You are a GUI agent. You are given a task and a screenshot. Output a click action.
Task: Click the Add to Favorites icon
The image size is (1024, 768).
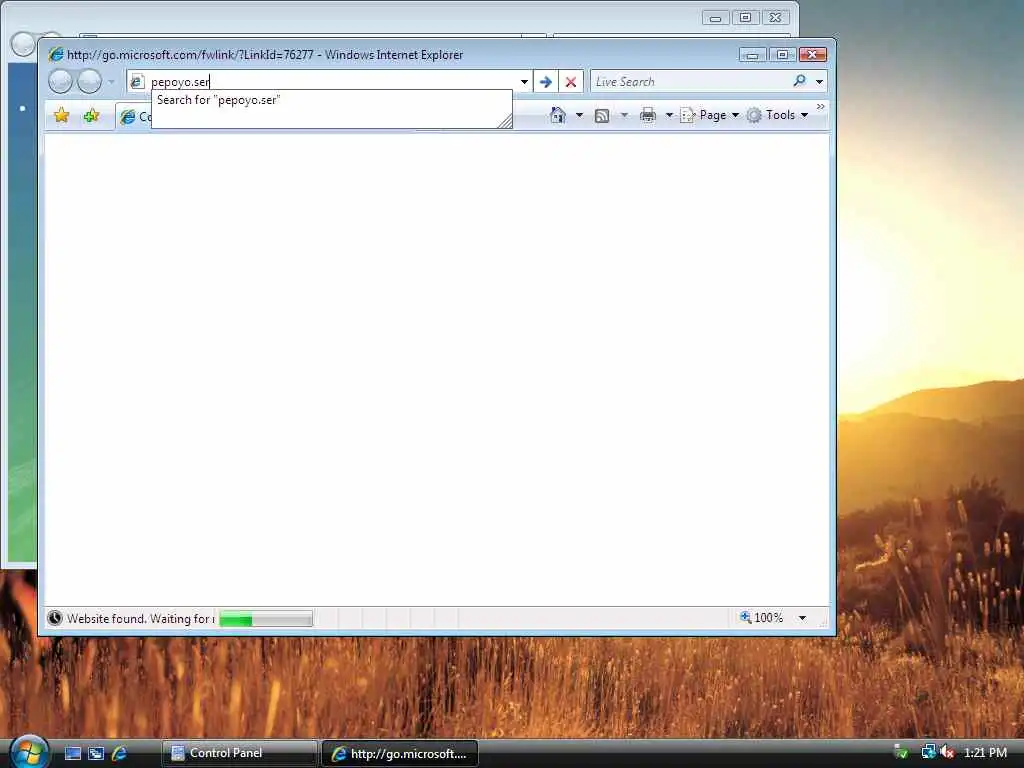click(x=91, y=116)
